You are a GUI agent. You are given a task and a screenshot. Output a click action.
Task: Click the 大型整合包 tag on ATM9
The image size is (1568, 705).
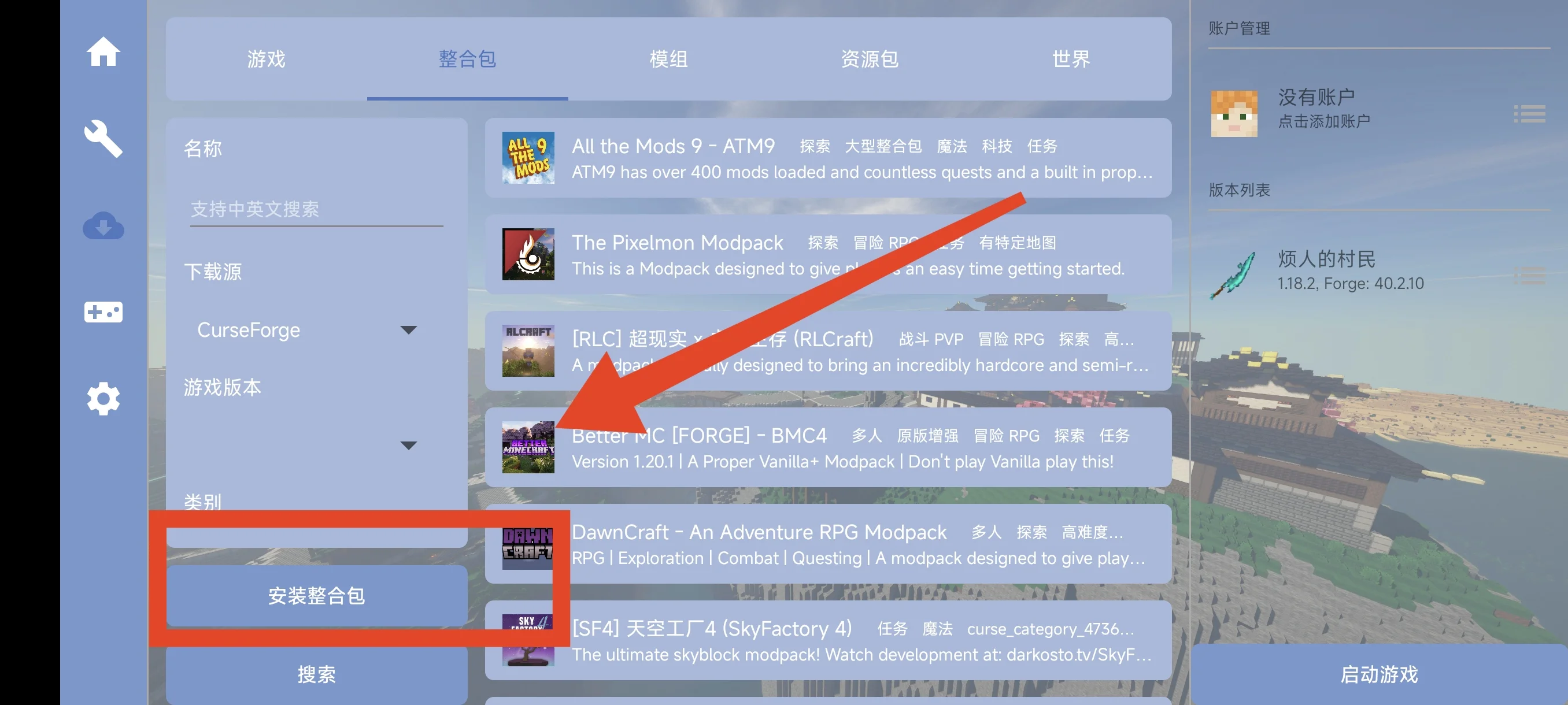coord(883,146)
